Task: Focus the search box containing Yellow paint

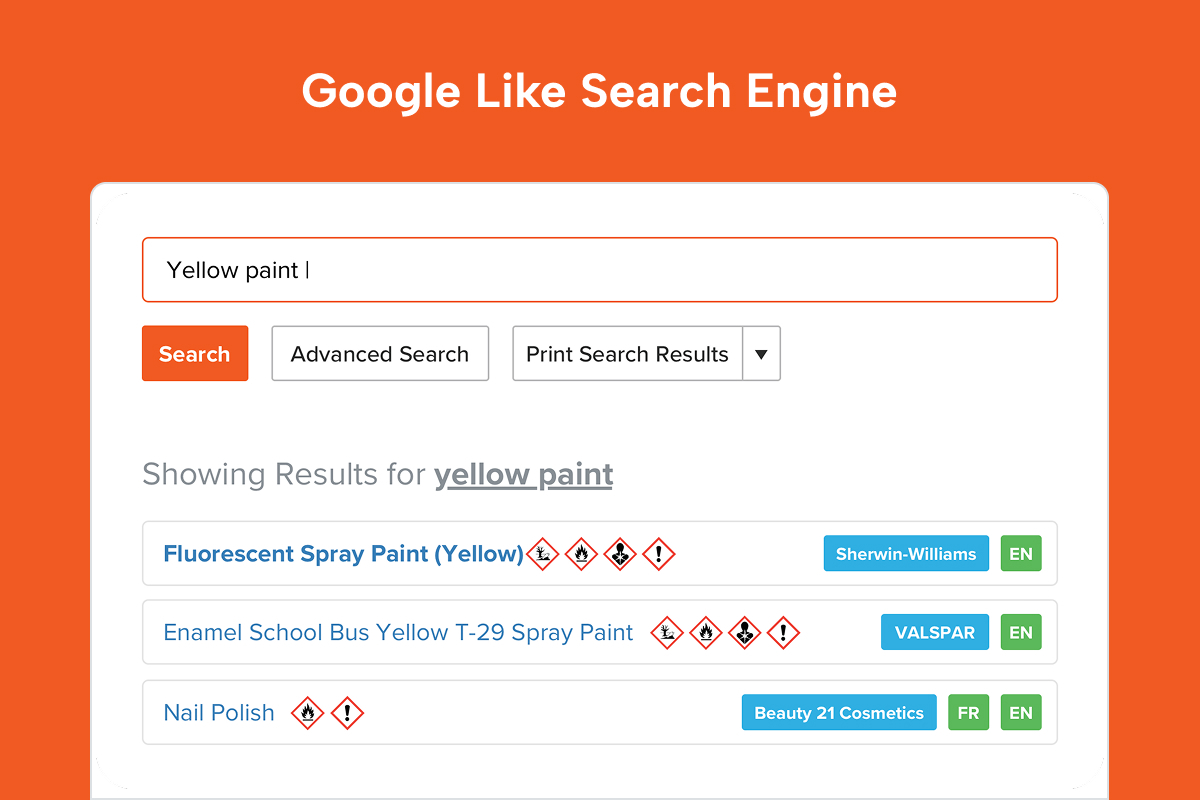Action: tap(600, 270)
